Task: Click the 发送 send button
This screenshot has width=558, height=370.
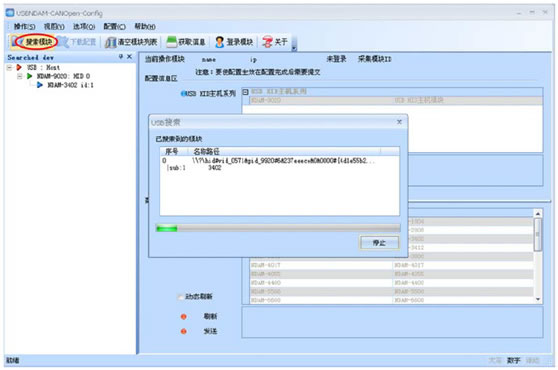Action: click(210, 331)
